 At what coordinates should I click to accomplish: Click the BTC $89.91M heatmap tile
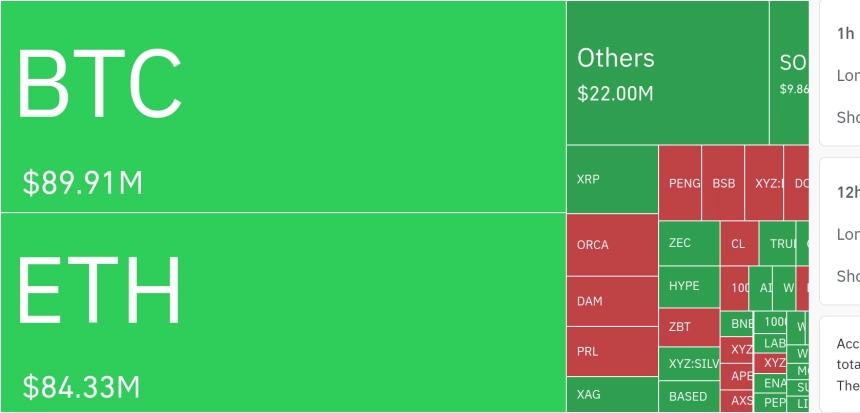point(283,106)
